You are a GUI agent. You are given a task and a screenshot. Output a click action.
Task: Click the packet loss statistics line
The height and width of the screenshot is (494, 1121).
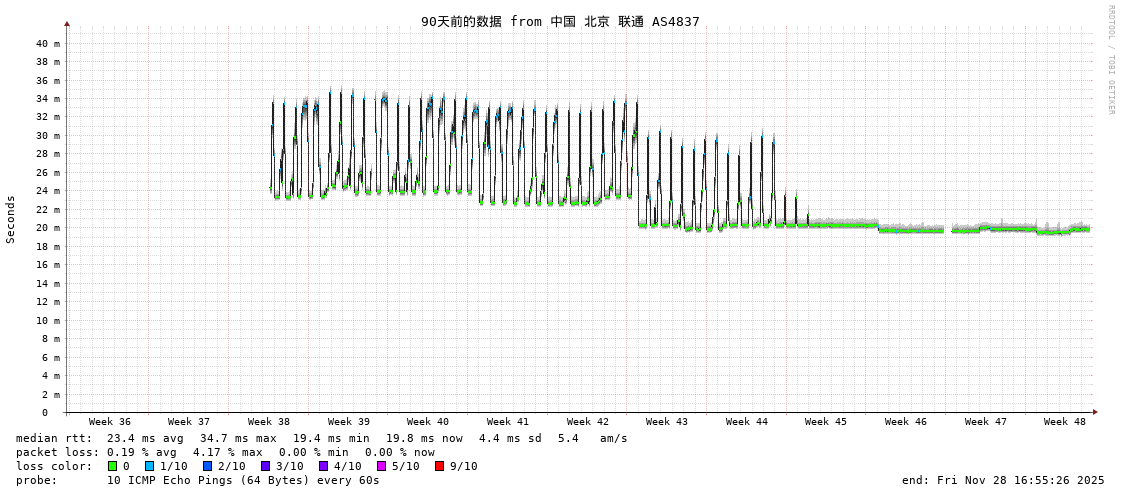click(x=225, y=452)
